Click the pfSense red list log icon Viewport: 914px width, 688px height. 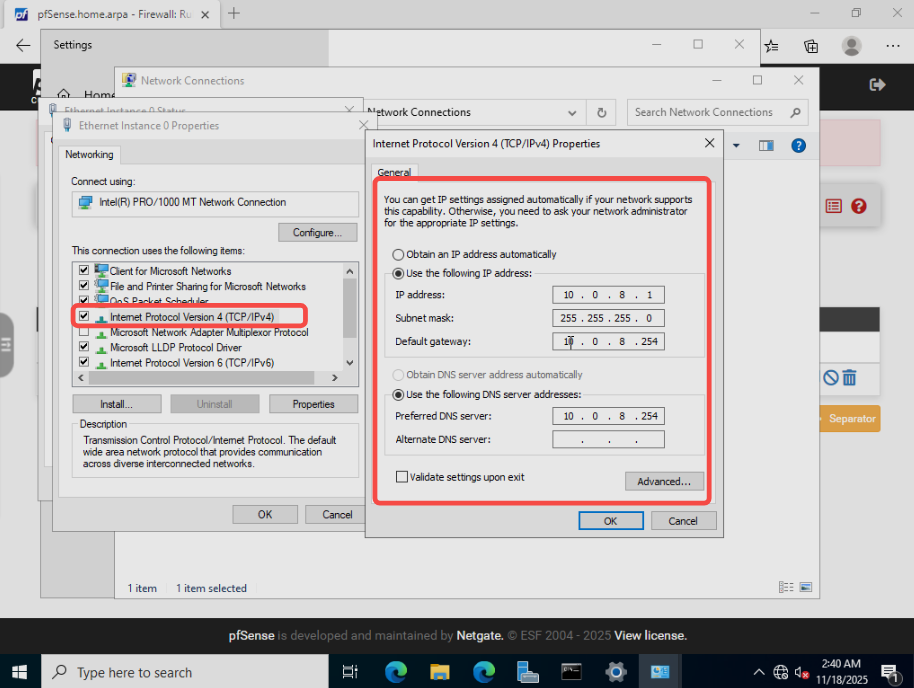[834, 206]
